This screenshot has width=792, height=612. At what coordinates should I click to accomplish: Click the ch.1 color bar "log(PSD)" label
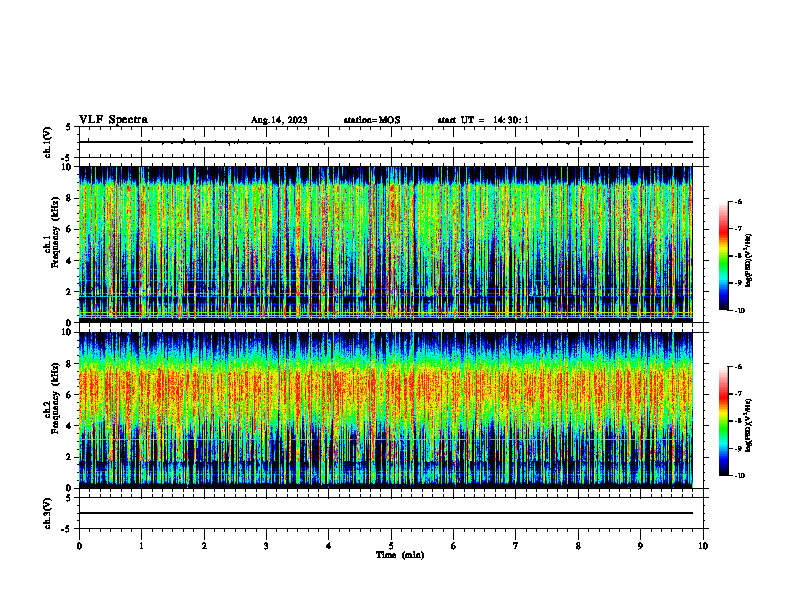pyautogui.click(x=749, y=261)
